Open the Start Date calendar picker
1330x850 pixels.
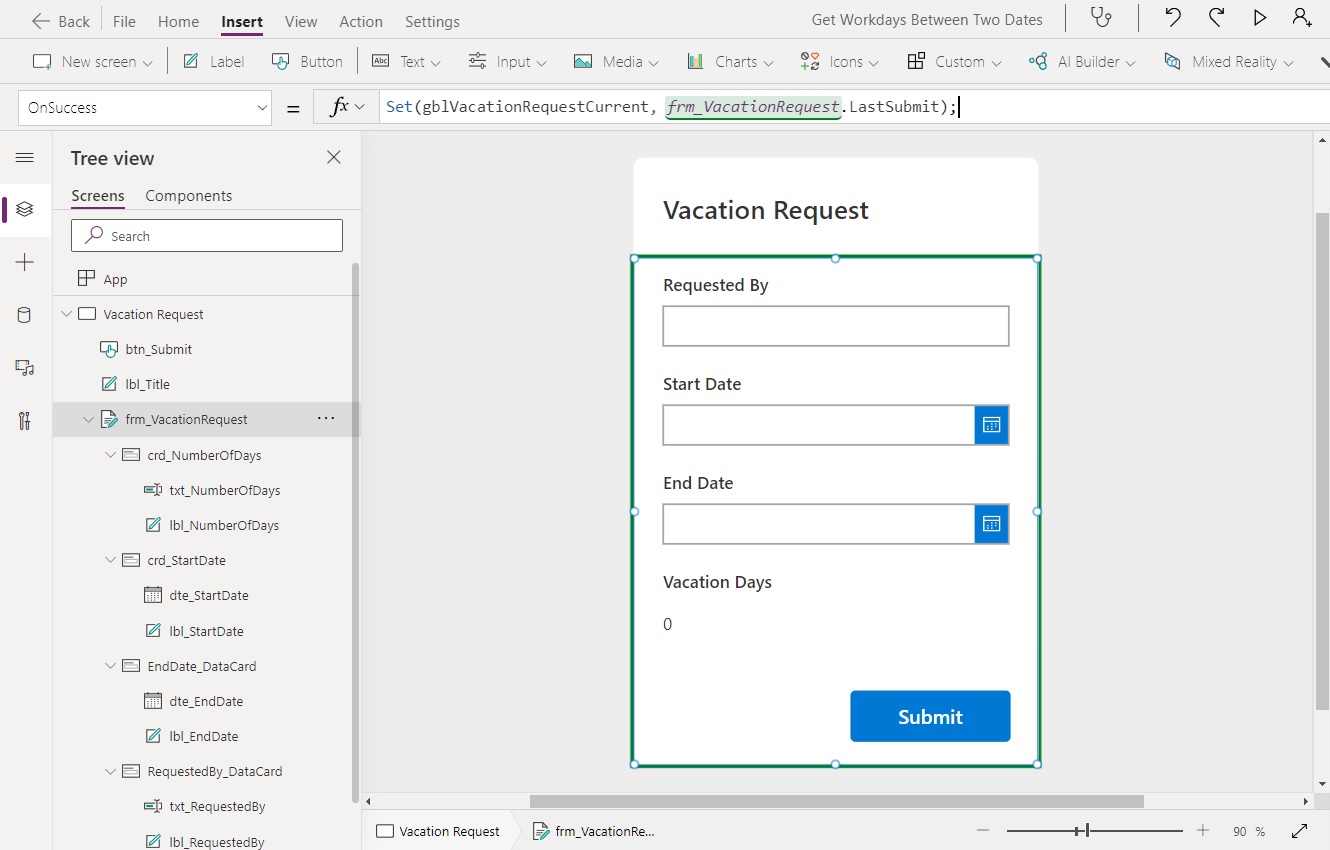[x=991, y=424]
